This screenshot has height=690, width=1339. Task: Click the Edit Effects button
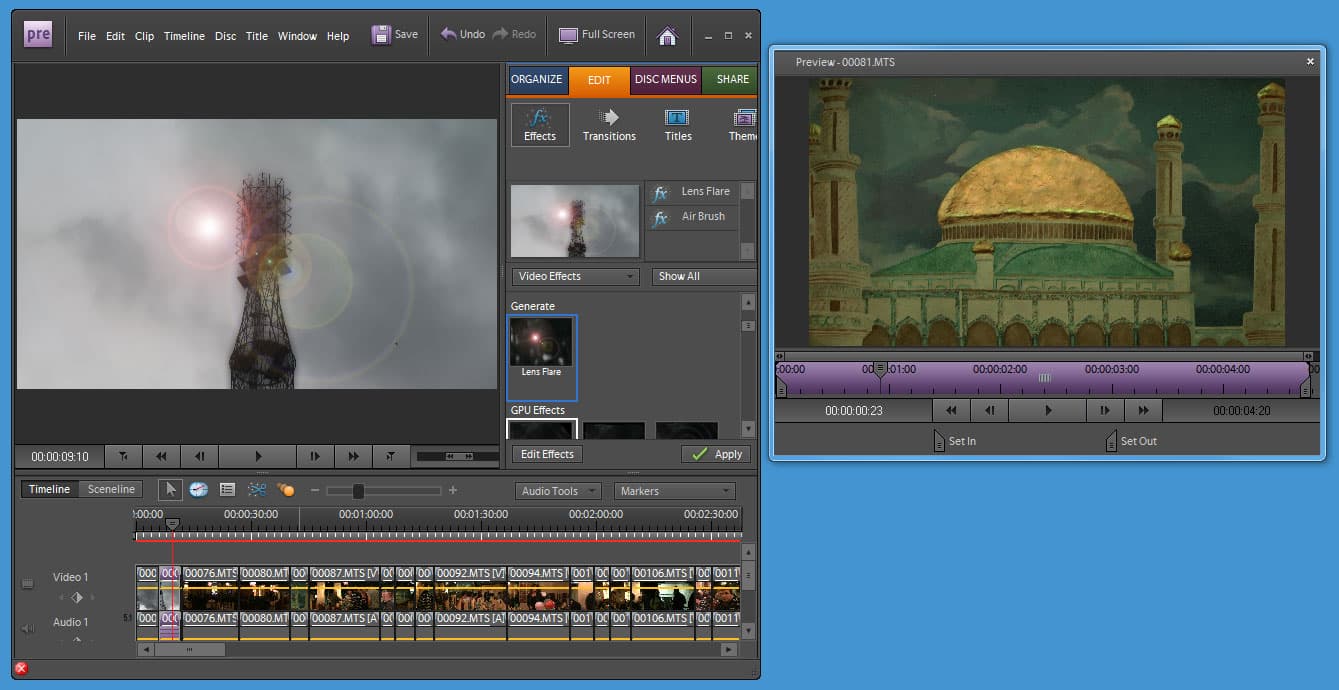tap(546, 454)
